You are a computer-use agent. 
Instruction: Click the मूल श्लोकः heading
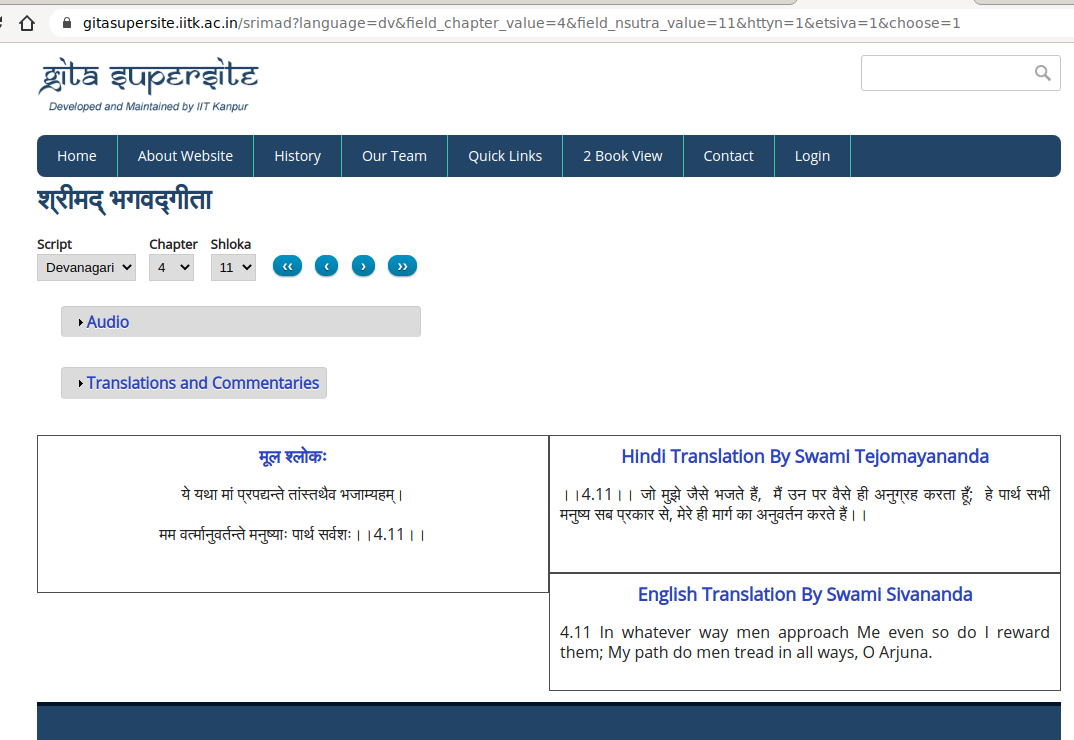pos(292,456)
